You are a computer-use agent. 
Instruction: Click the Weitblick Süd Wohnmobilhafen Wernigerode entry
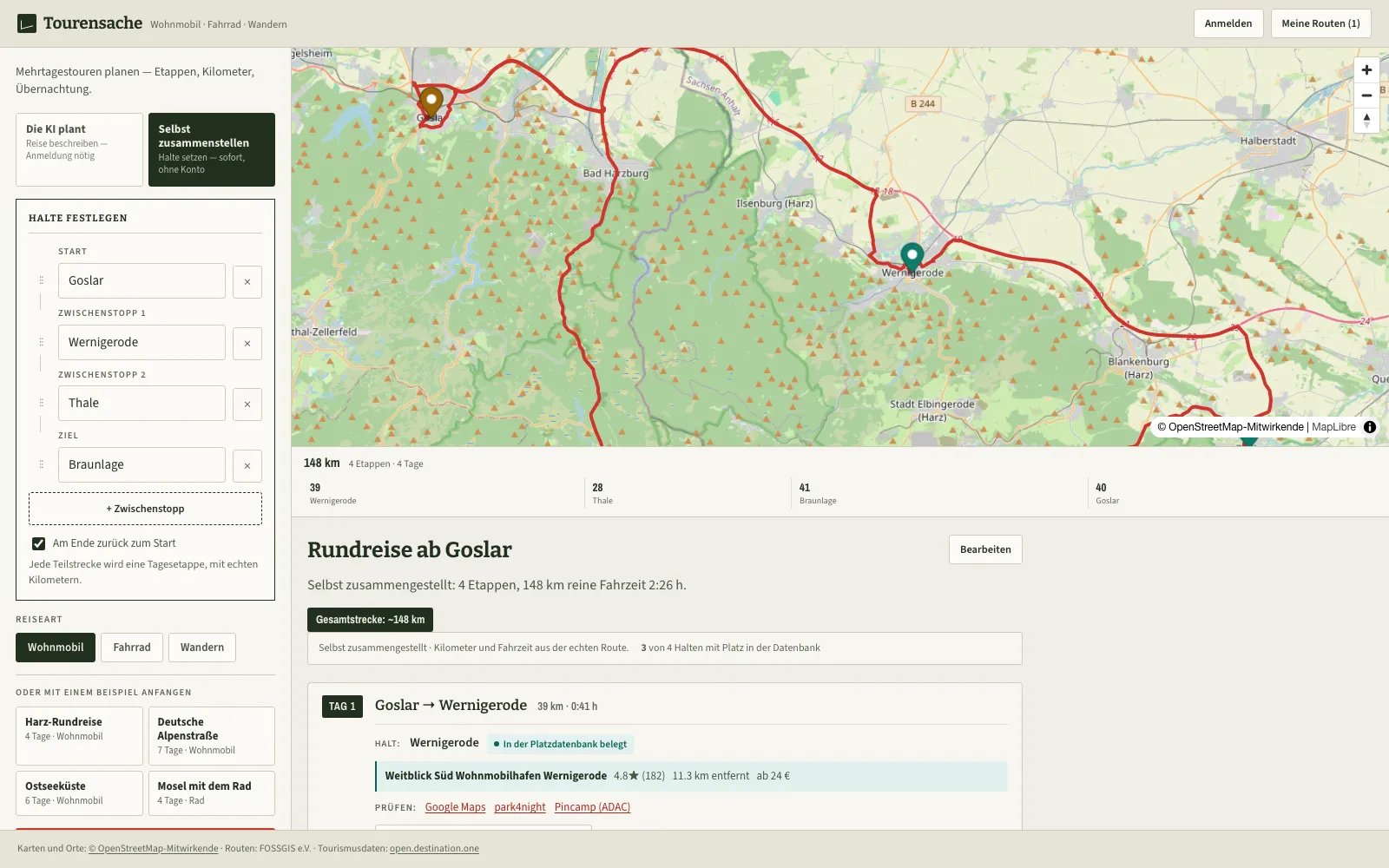pyautogui.click(x=691, y=776)
